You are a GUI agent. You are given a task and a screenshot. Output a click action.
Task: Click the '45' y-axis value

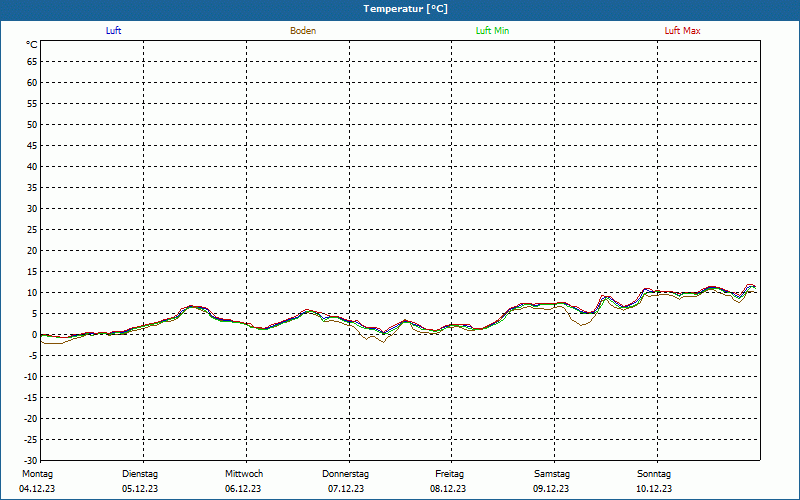coord(32,145)
